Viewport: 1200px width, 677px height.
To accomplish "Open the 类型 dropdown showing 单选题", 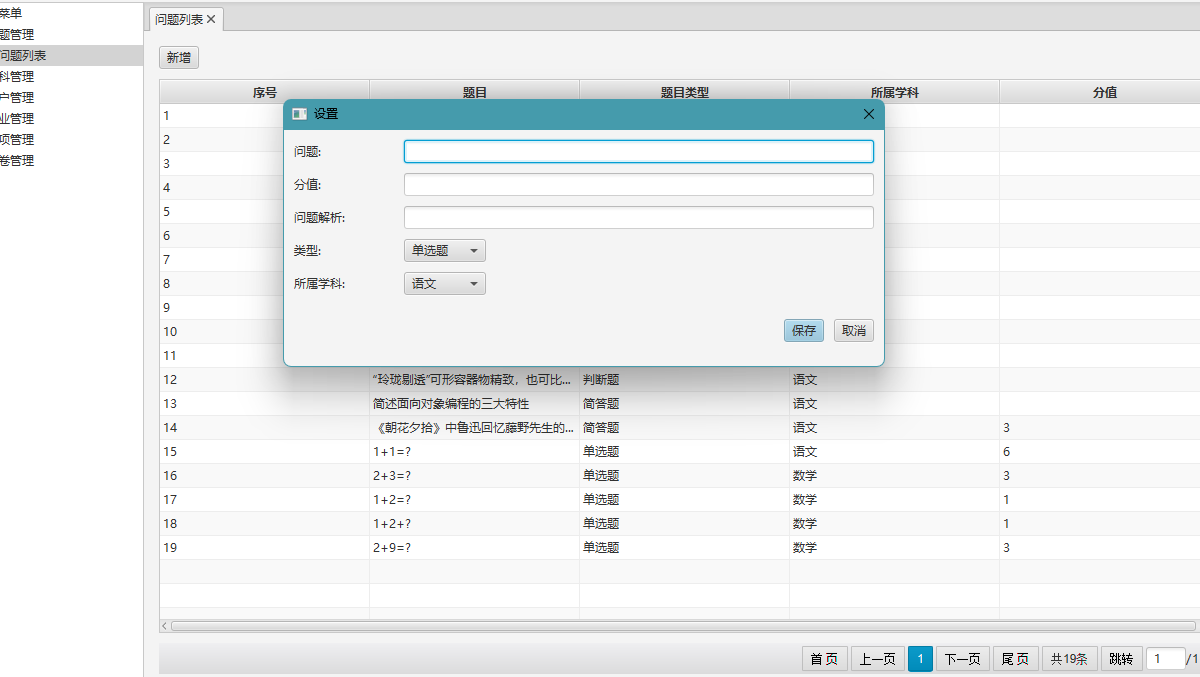I will pyautogui.click(x=444, y=251).
